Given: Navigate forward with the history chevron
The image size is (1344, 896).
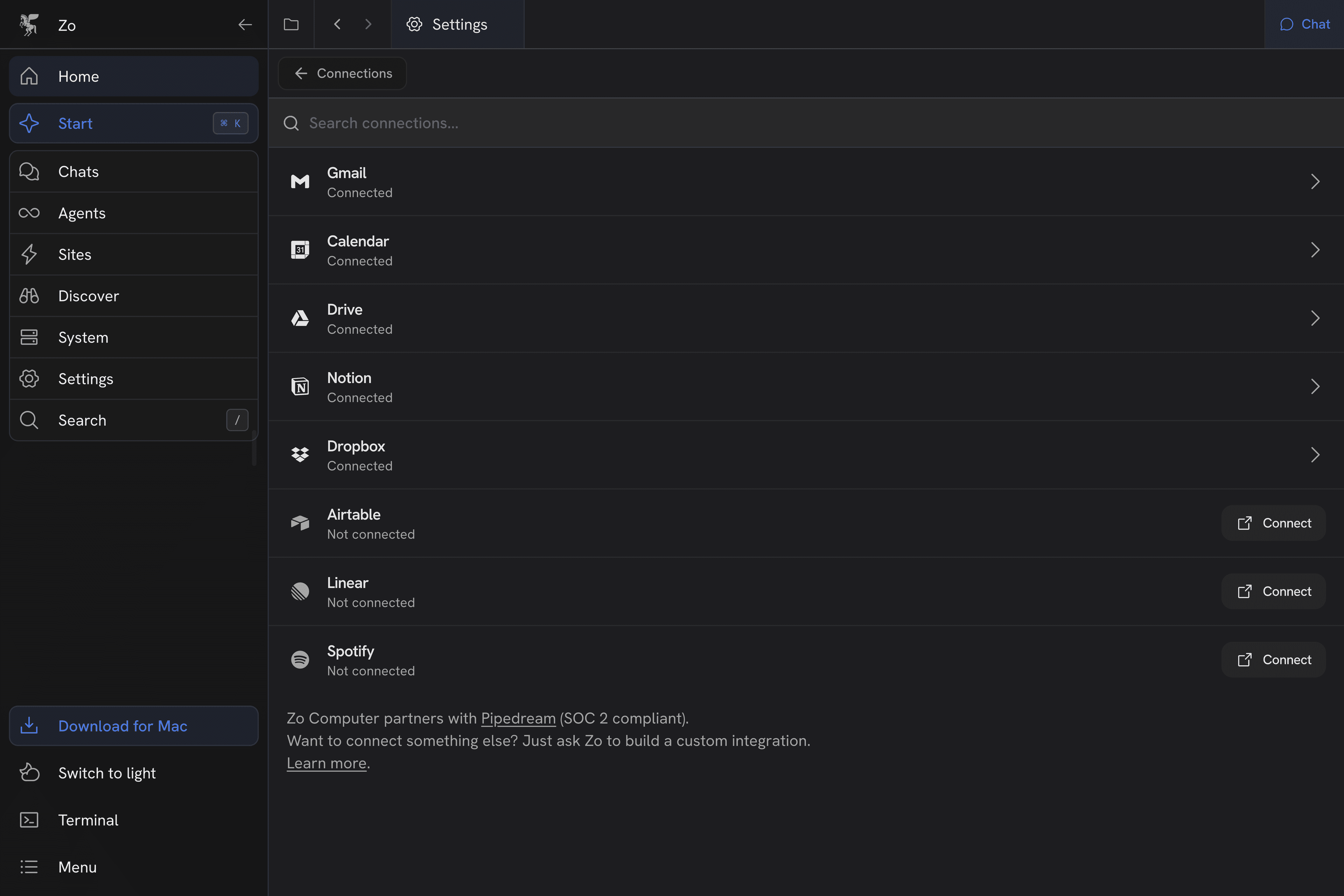Looking at the screenshot, I should click(x=368, y=24).
